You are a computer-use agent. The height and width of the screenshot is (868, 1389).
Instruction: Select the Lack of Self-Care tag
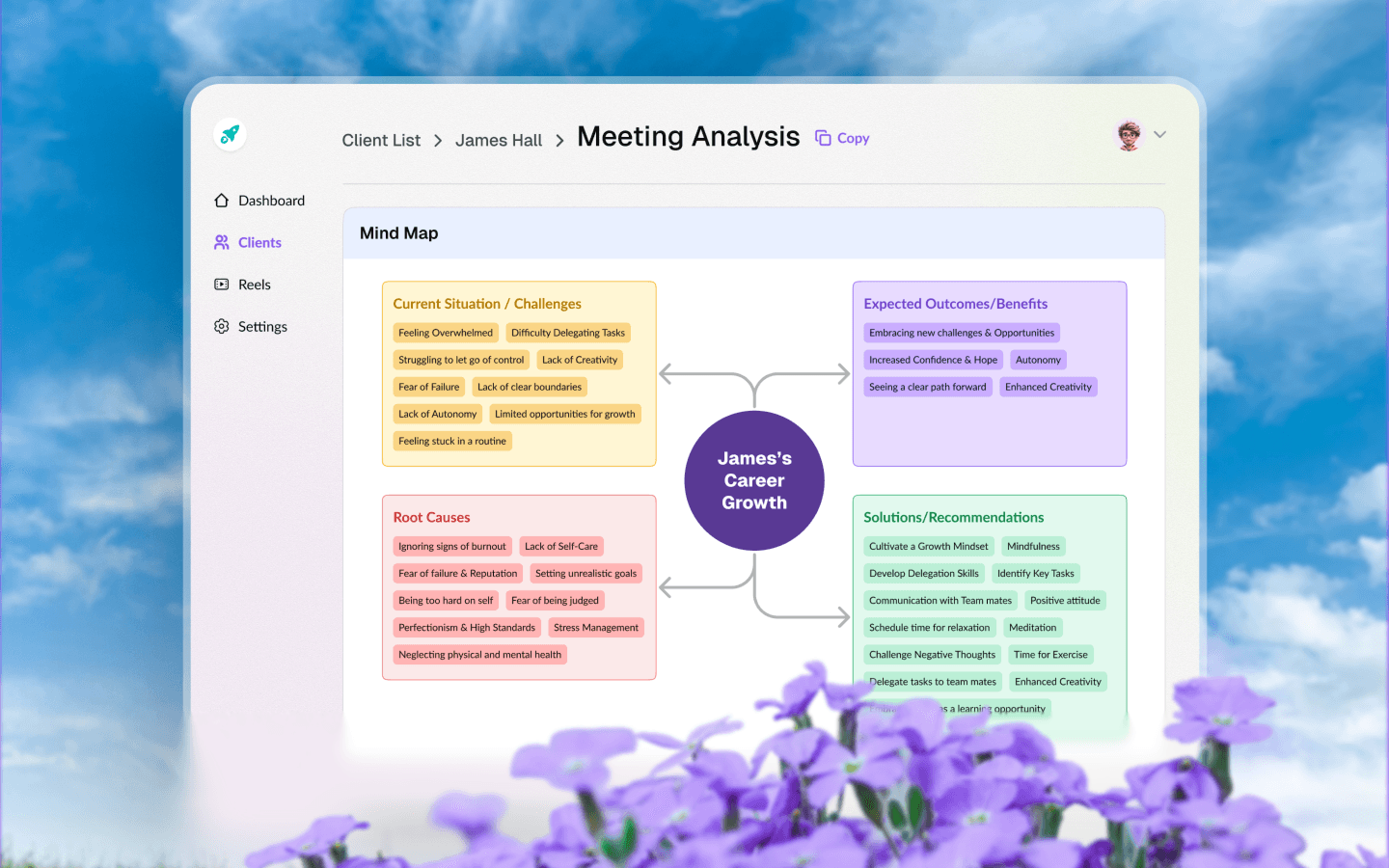click(561, 547)
